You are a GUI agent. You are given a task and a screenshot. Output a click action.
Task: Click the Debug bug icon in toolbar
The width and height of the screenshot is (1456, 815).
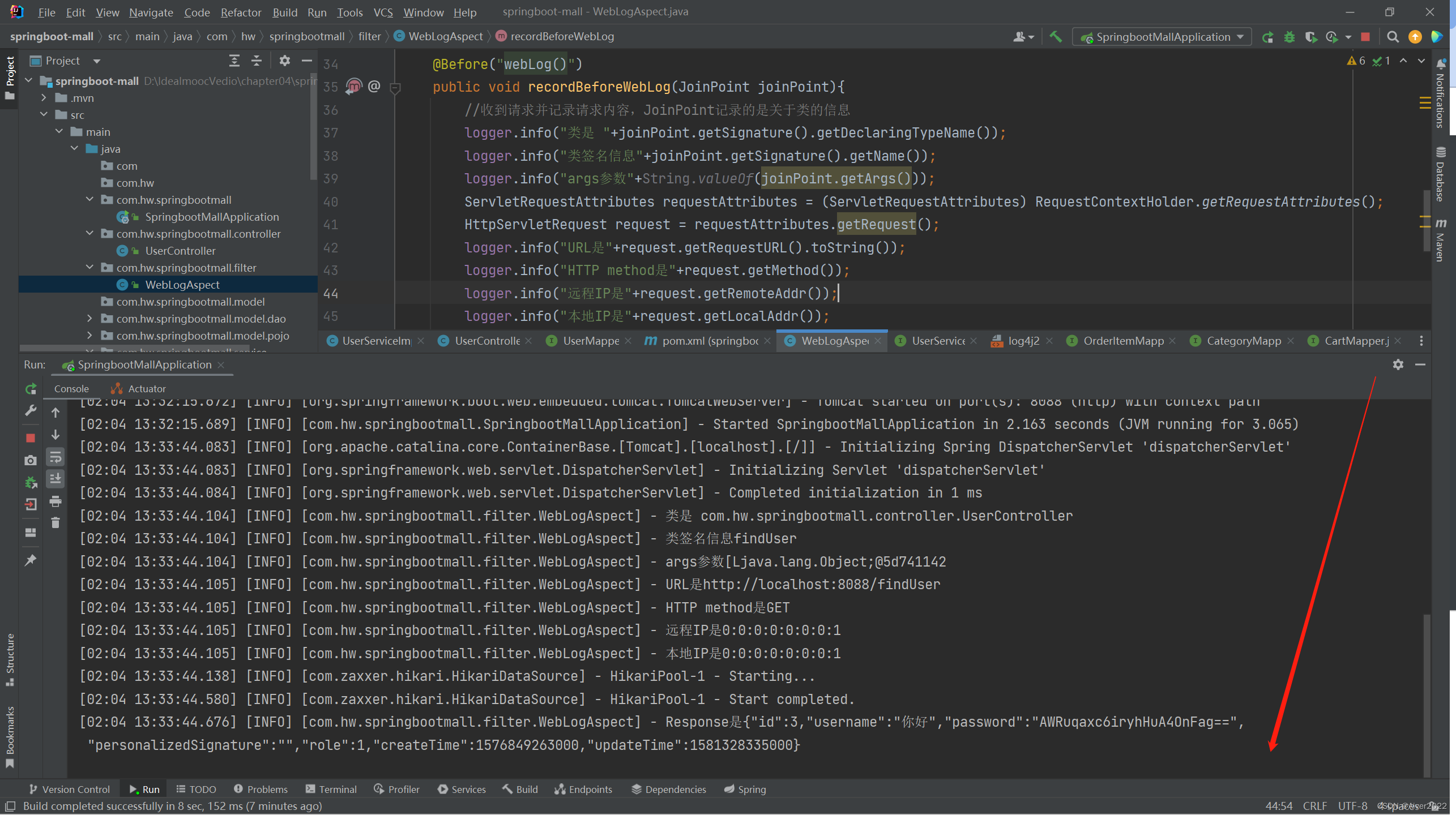[x=1290, y=37]
